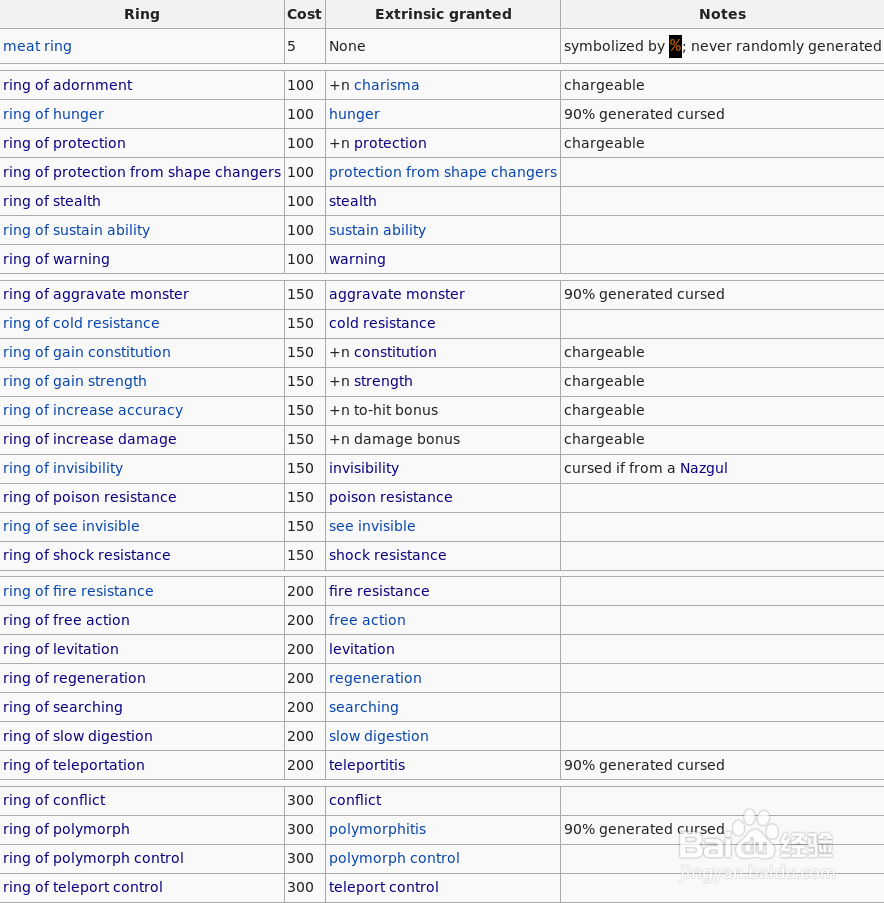The width and height of the screenshot is (884, 903).
Task: Open the ring of polymorph control link
Action: [x=93, y=858]
